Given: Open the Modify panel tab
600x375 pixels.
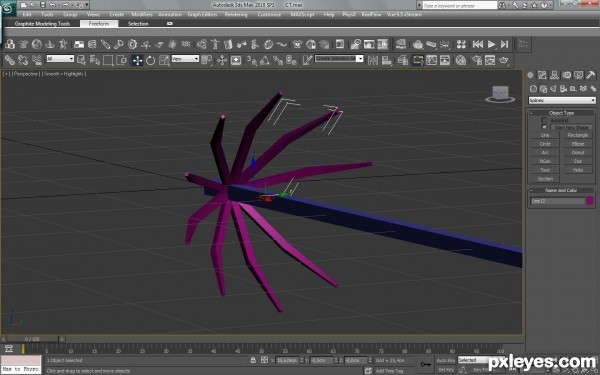Looking at the screenshot, I should coord(542,75).
